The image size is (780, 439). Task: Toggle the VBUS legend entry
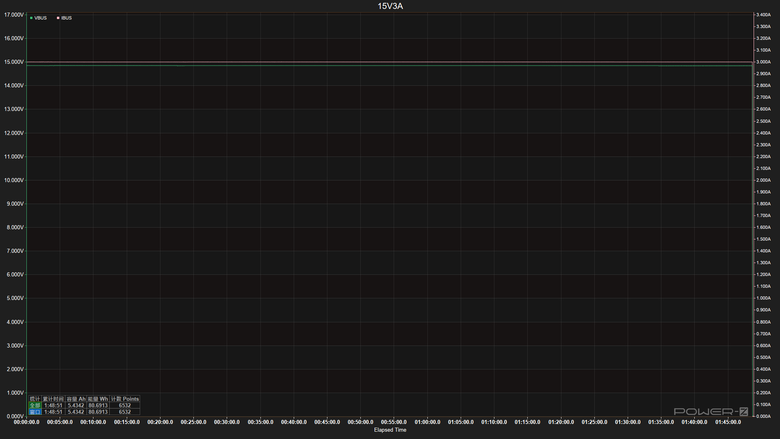pyautogui.click(x=38, y=18)
